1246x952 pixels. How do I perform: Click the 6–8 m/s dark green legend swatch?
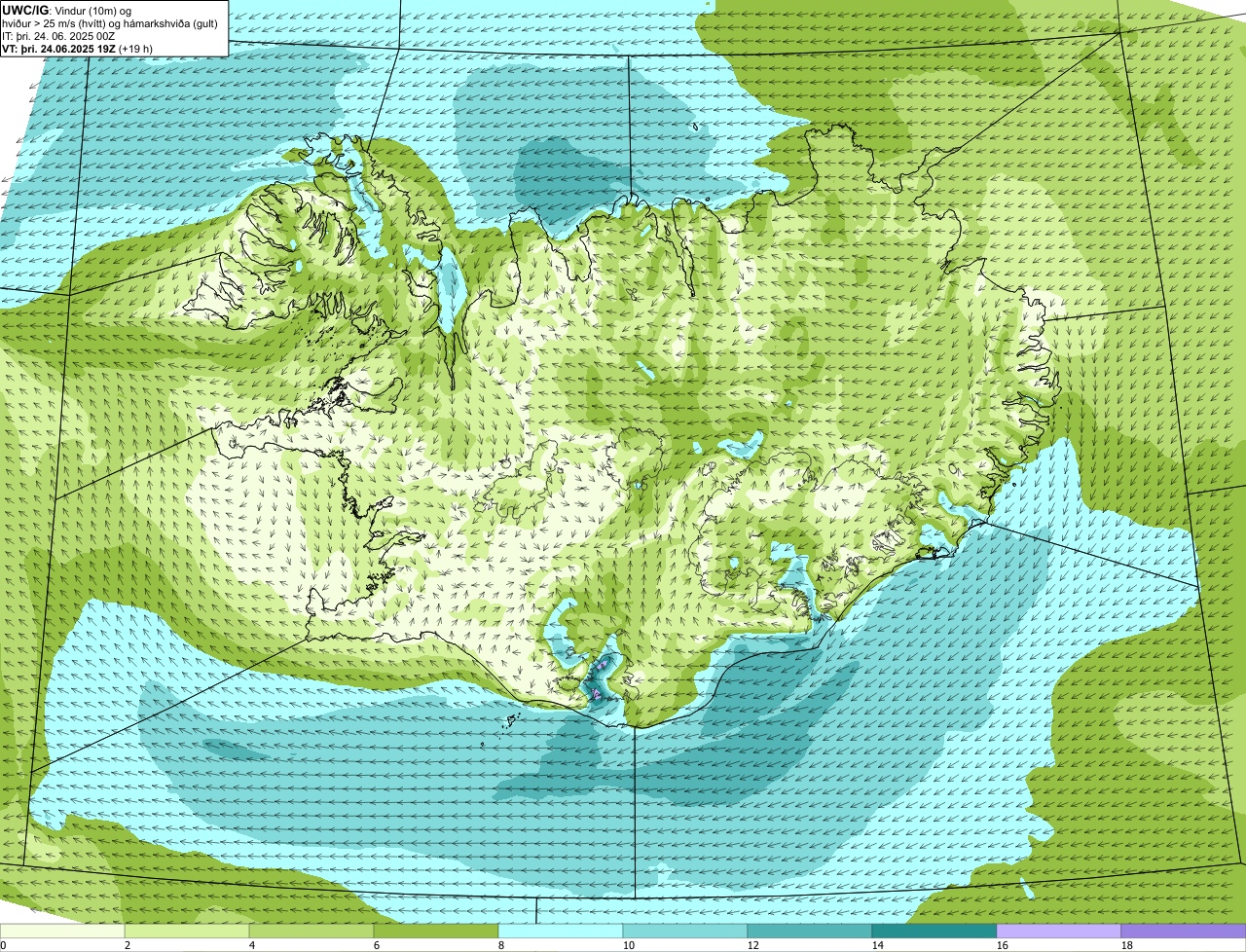pos(436,932)
